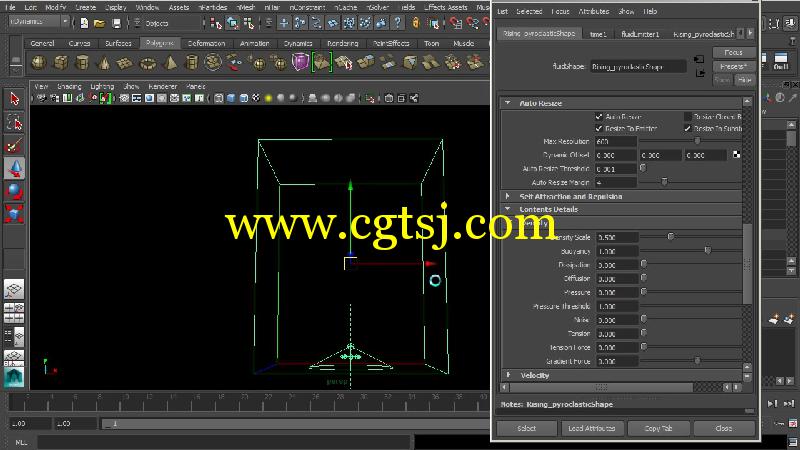Click the Auto Resize Margin slider handle

[x=664, y=182]
